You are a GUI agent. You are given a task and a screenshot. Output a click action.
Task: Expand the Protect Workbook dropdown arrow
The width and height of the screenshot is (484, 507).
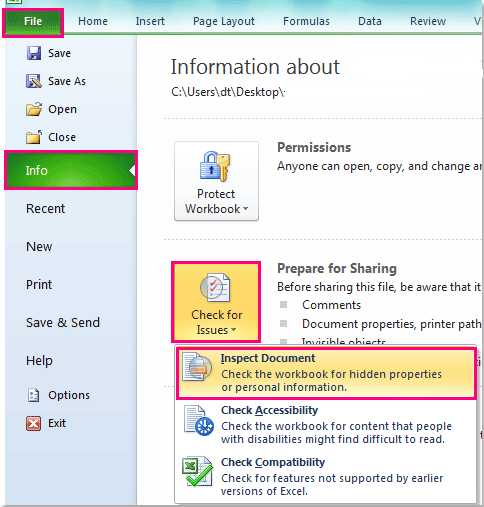point(246,209)
